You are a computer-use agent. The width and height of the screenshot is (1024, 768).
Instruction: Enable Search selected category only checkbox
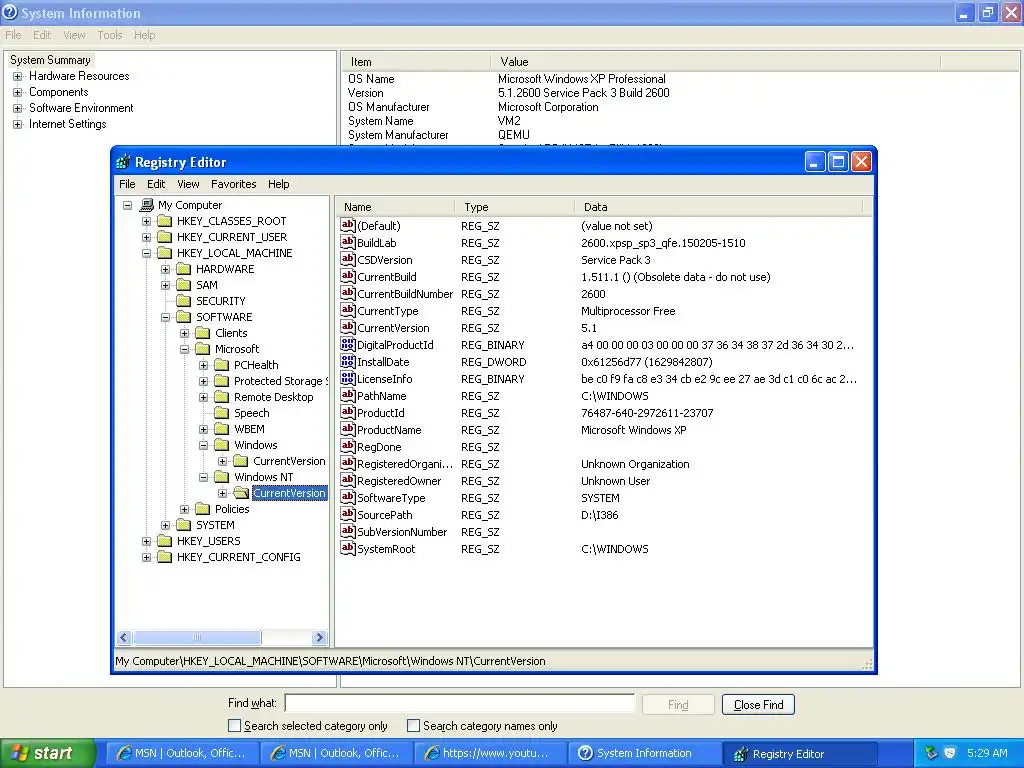pos(234,725)
